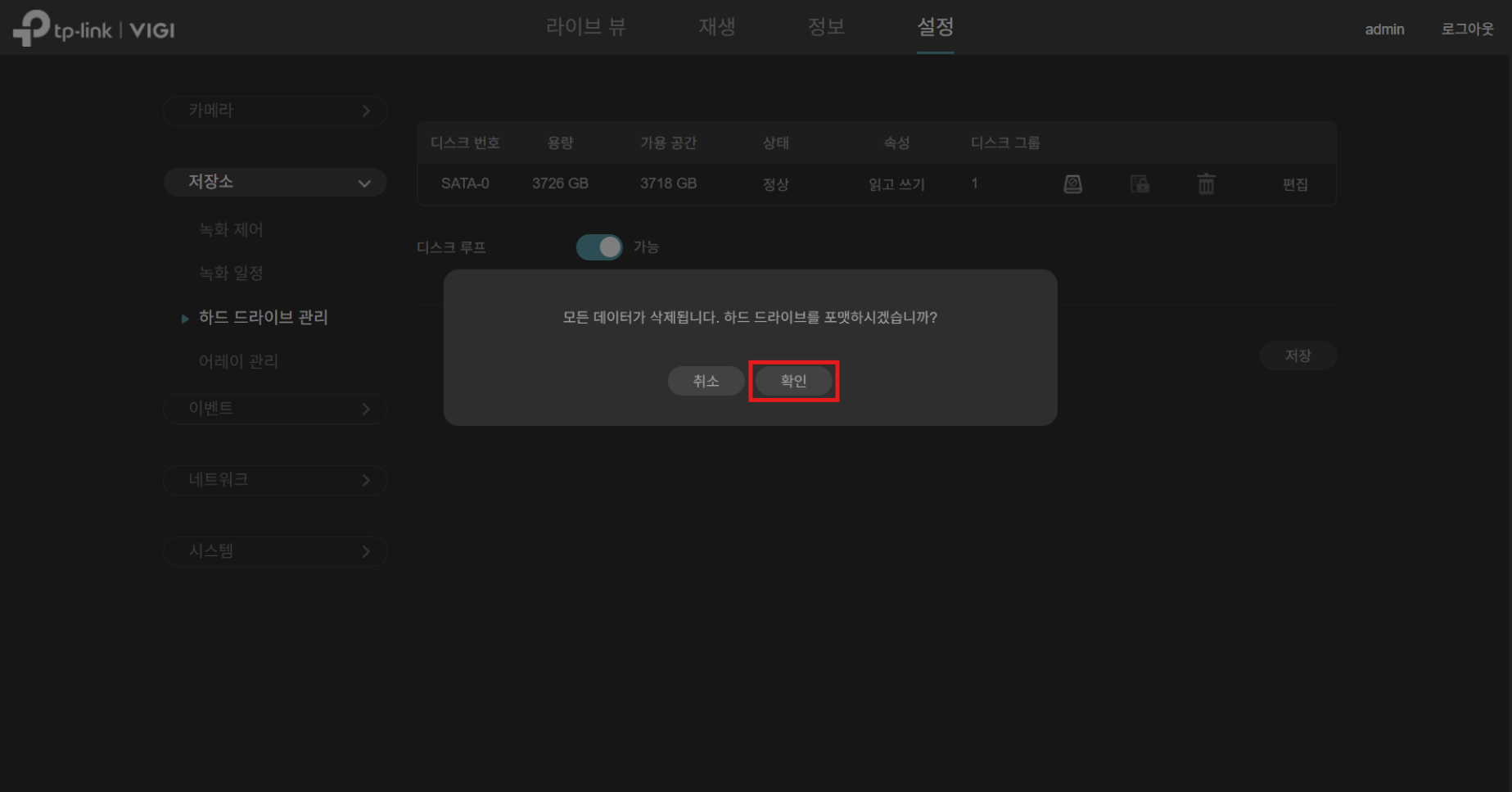Select 녹화 일정 in the sidebar
This screenshot has height=792, width=1512.
pos(231,274)
